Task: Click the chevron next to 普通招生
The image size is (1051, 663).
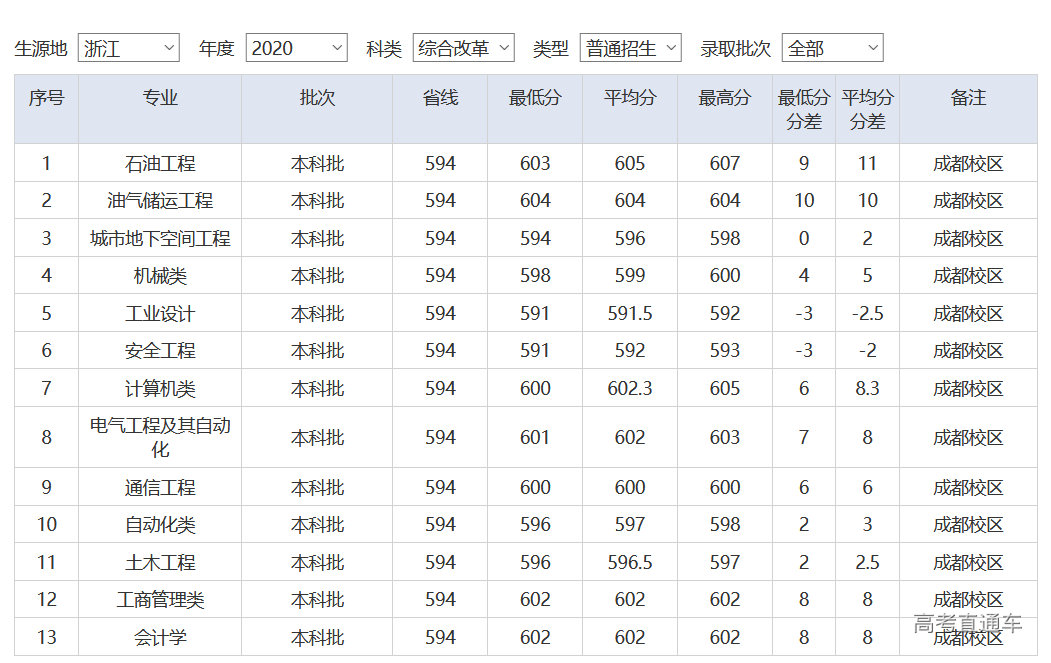Action: coord(671,47)
